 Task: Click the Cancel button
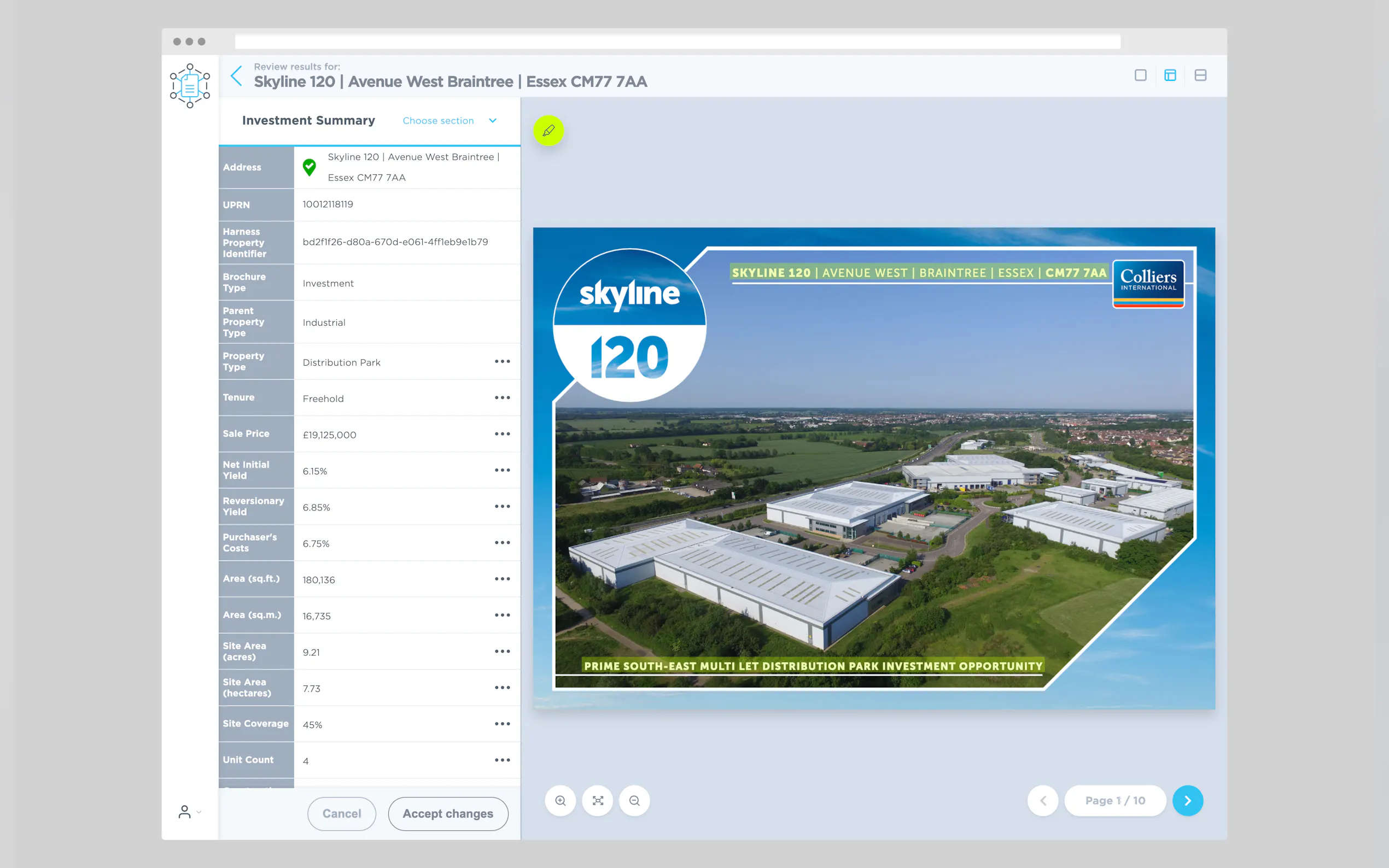(x=342, y=813)
